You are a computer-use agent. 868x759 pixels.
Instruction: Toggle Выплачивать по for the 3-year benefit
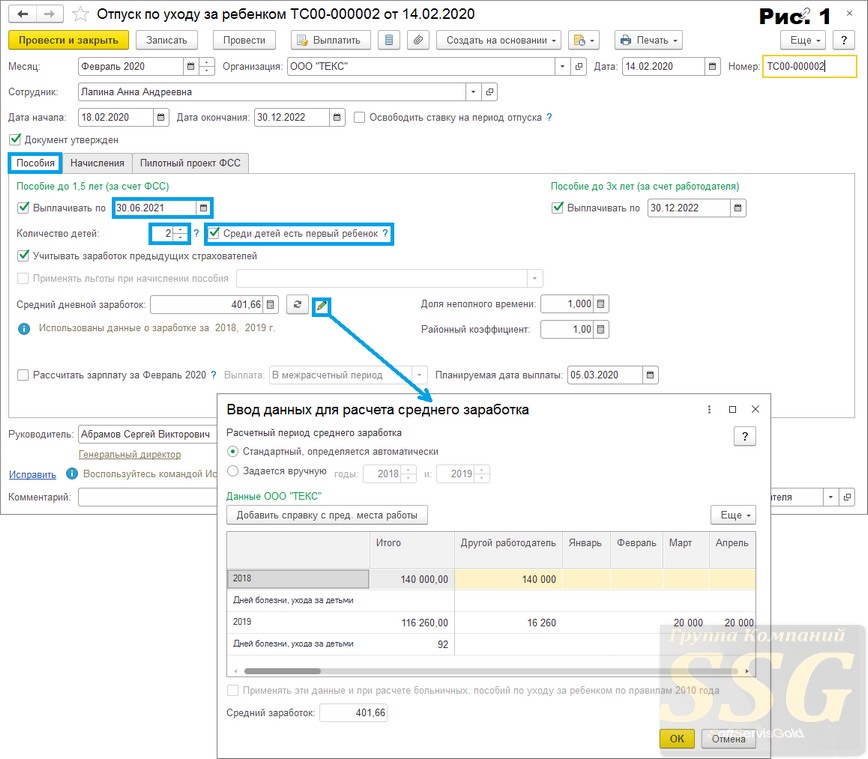[557, 208]
